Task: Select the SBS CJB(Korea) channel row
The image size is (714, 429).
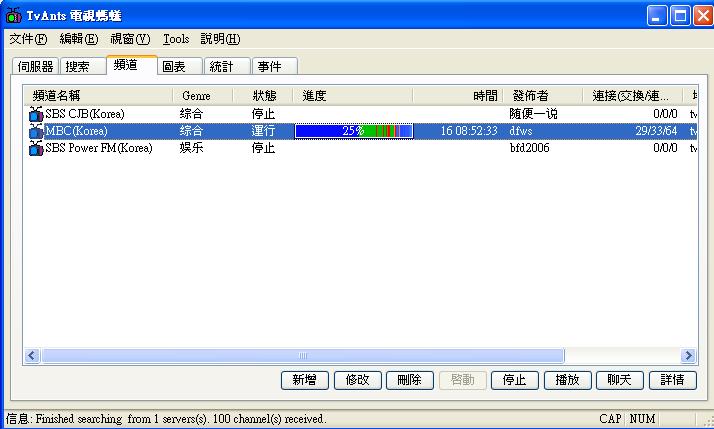Action: click(361, 113)
